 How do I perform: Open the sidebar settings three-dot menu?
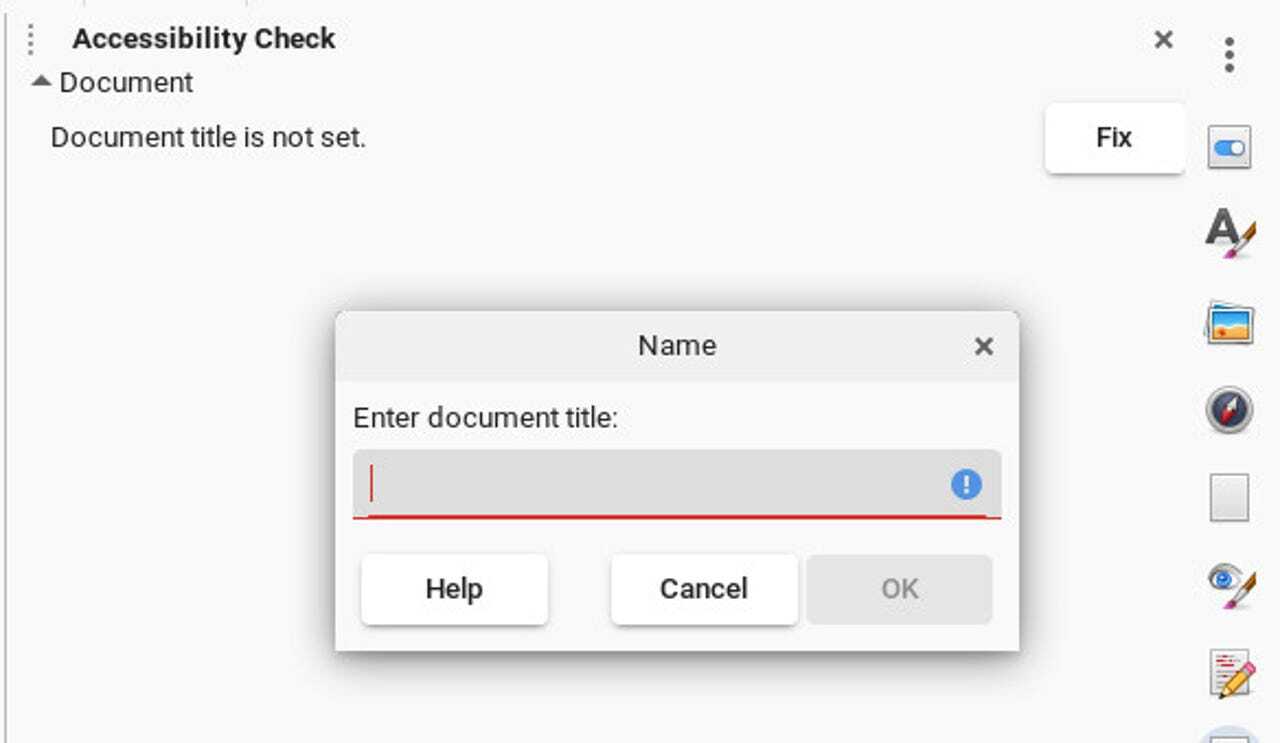pos(1229,55)
